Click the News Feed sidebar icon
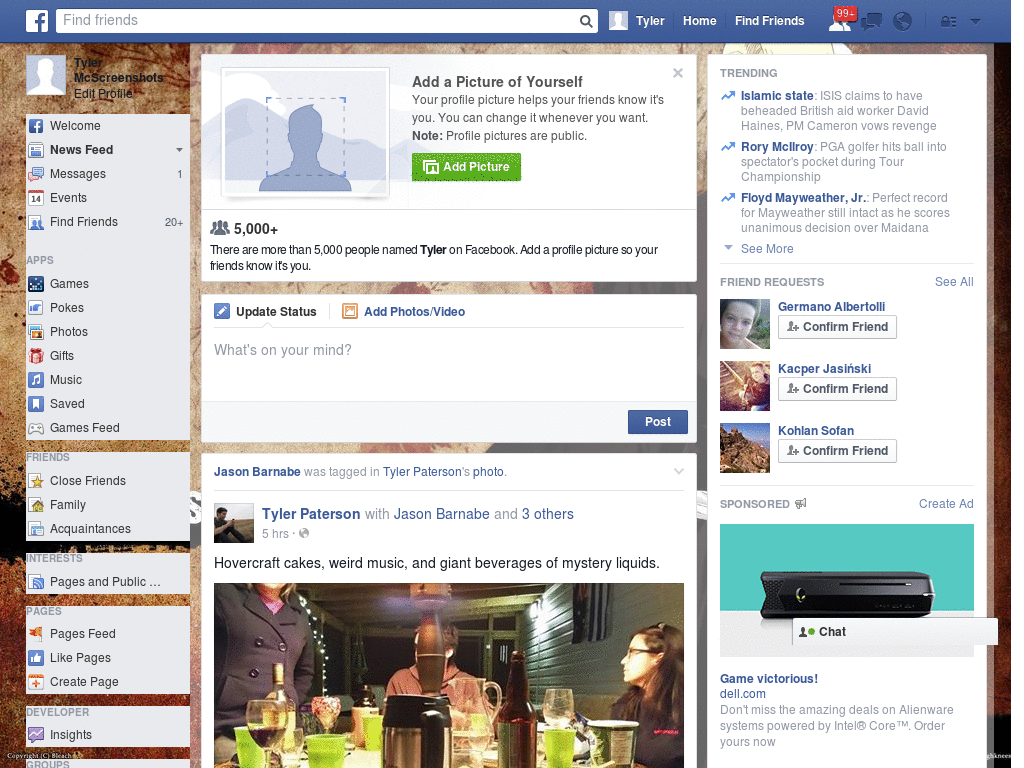 click(x=36, y=150)
